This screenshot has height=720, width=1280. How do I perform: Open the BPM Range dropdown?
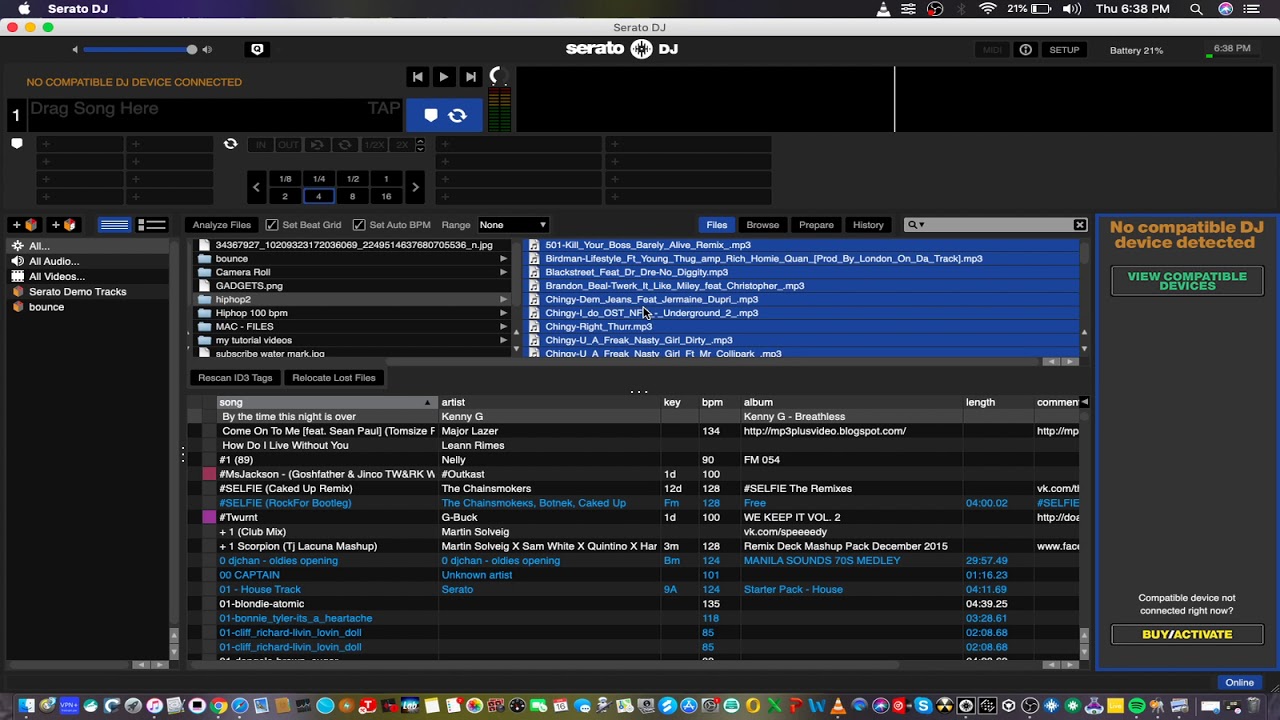pos(513,225)
